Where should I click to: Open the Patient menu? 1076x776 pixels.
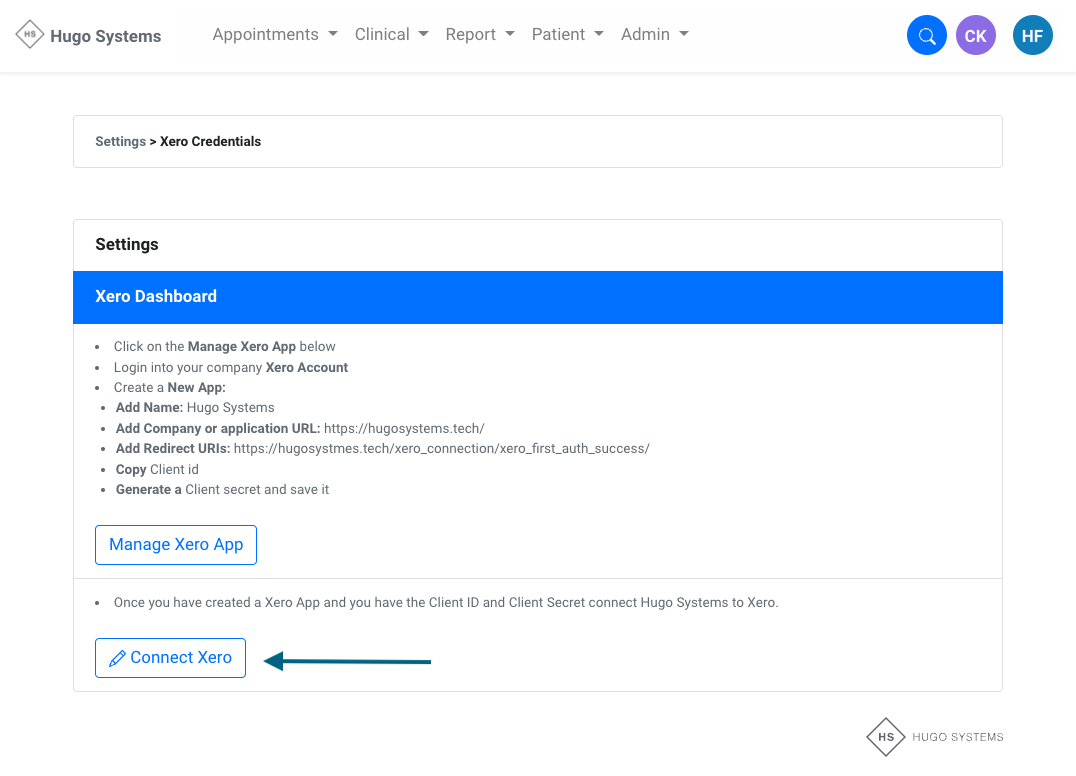coord(567,34)
